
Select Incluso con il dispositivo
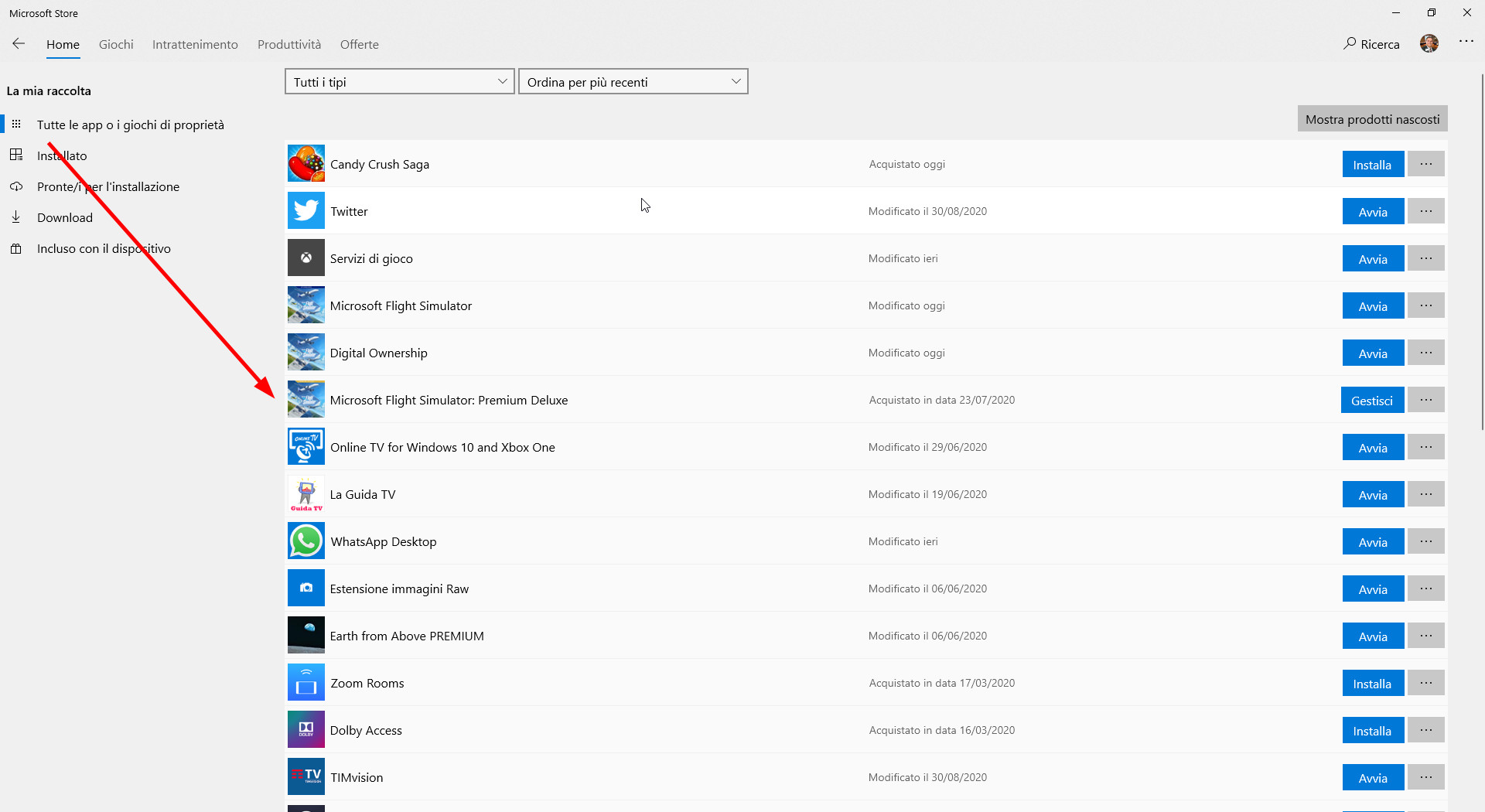[x=104, y=248]
